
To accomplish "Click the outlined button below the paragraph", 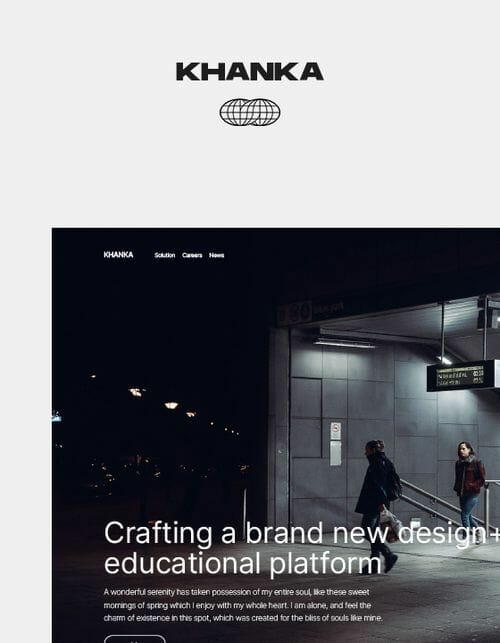I will pos(135,639).
